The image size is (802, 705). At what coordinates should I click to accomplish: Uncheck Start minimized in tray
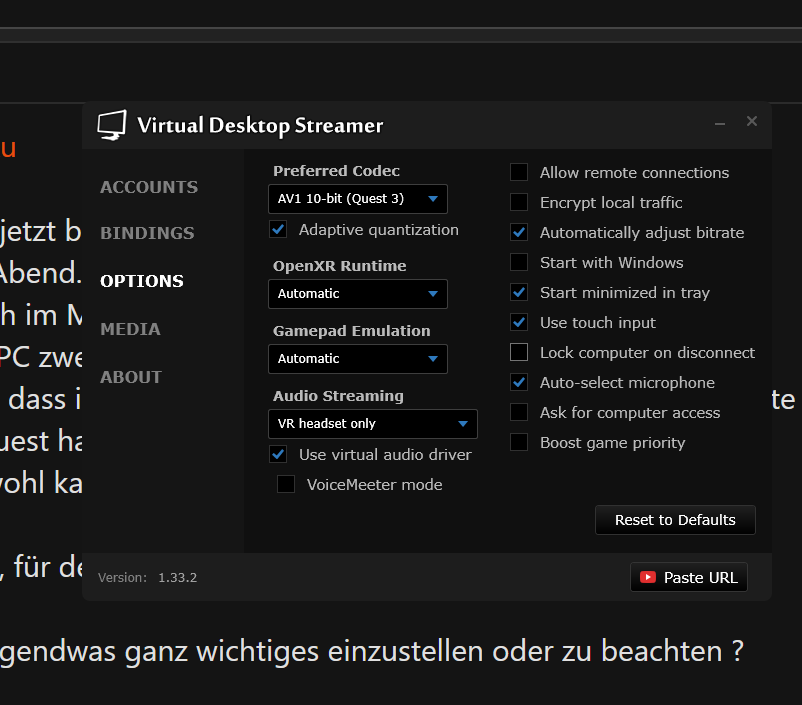click(519, 292)
